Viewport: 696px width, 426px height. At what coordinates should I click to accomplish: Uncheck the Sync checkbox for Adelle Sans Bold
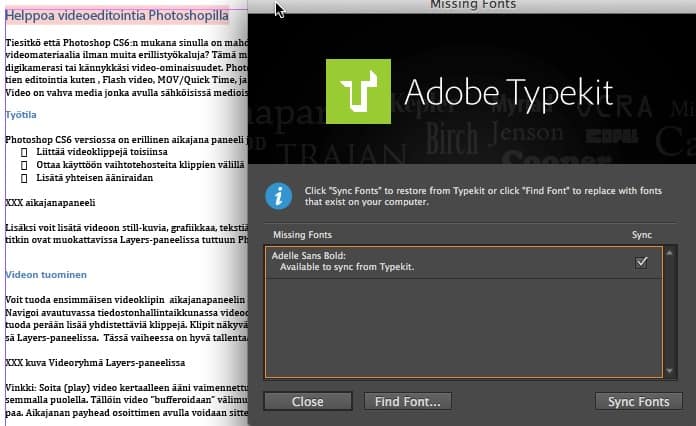641,262
